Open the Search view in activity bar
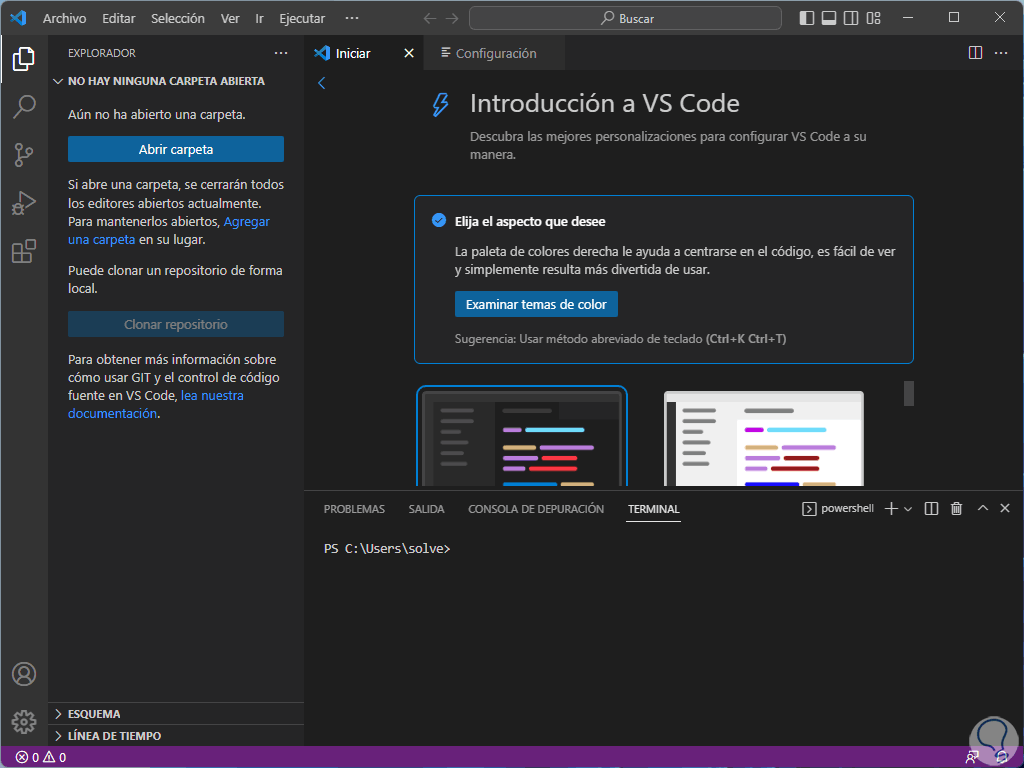Screen dimensions: 1024x768 coord(24,106)
